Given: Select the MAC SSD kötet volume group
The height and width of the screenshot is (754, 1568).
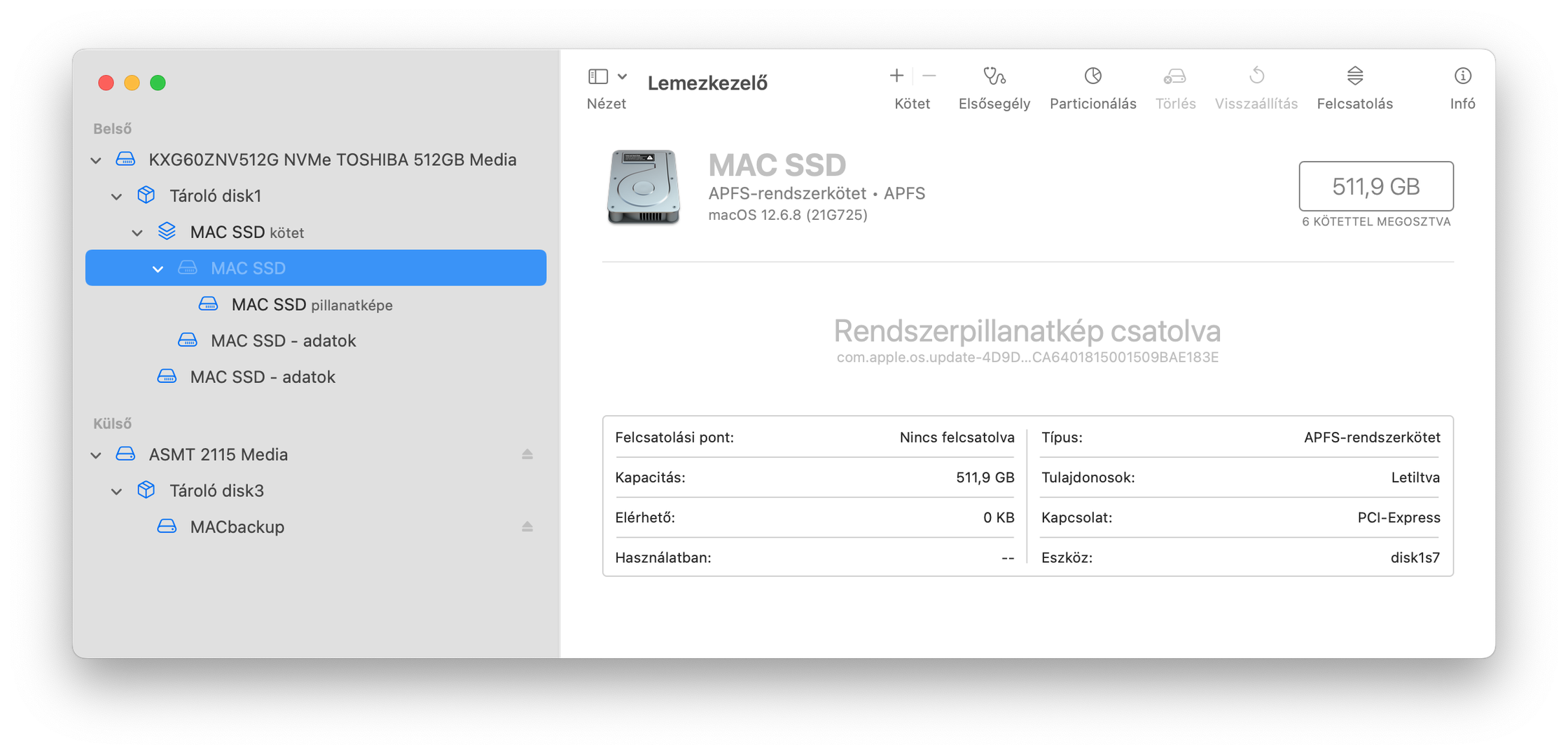Looking at the screenshot, I should [x=316, y=232].
